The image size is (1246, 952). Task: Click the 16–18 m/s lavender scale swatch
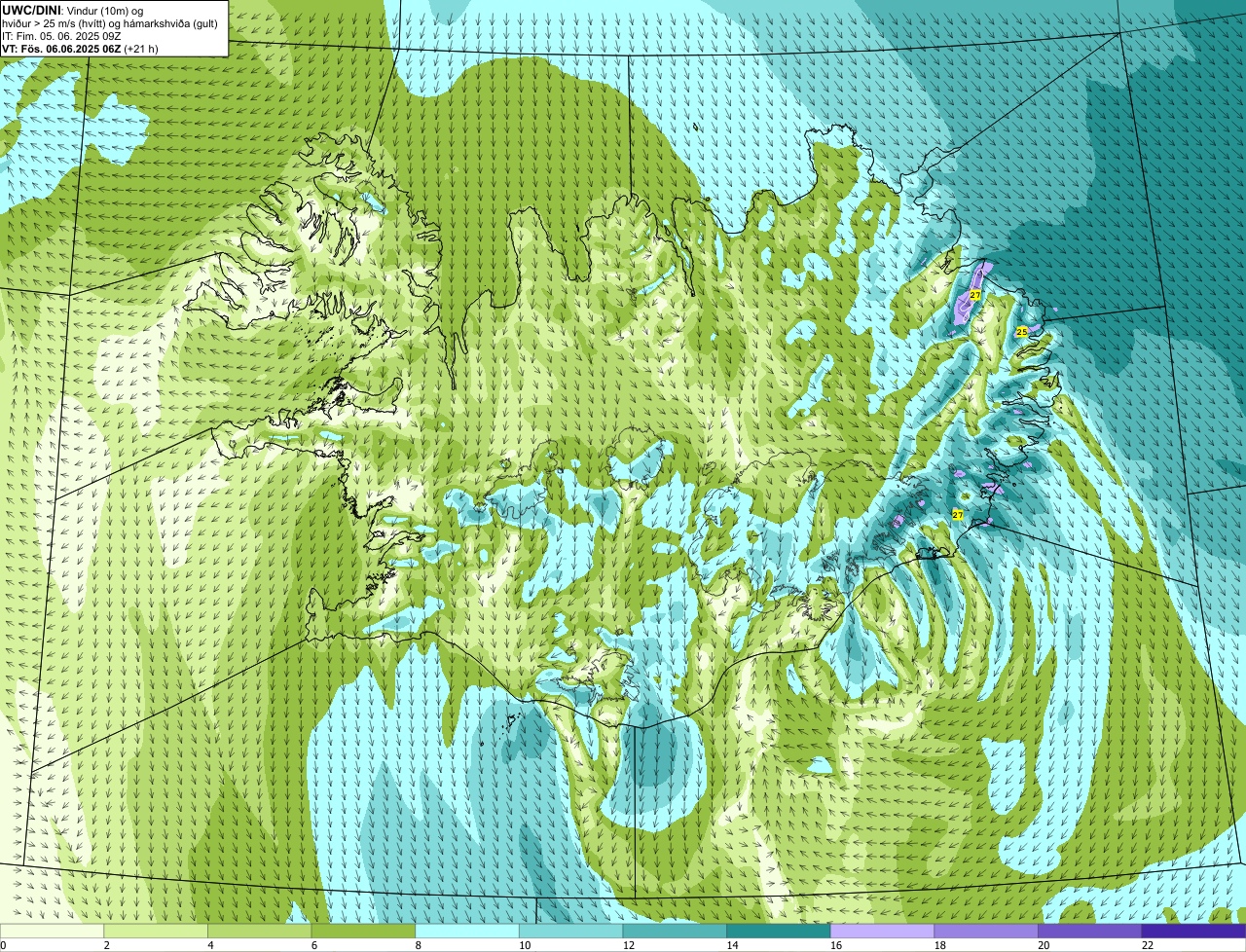tap(883, 932)
